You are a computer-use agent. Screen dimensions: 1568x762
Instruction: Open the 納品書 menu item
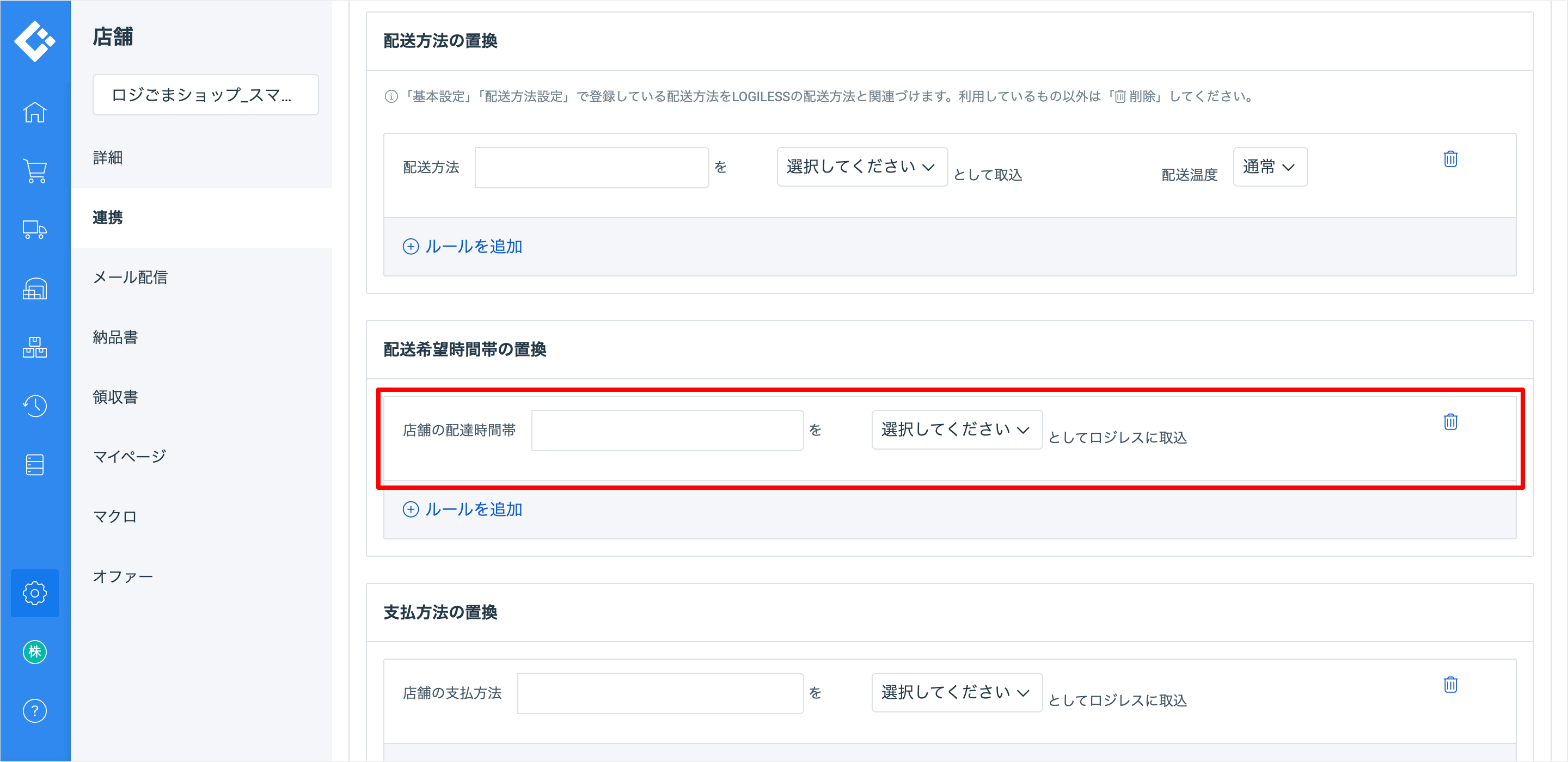tap(115, 337)
